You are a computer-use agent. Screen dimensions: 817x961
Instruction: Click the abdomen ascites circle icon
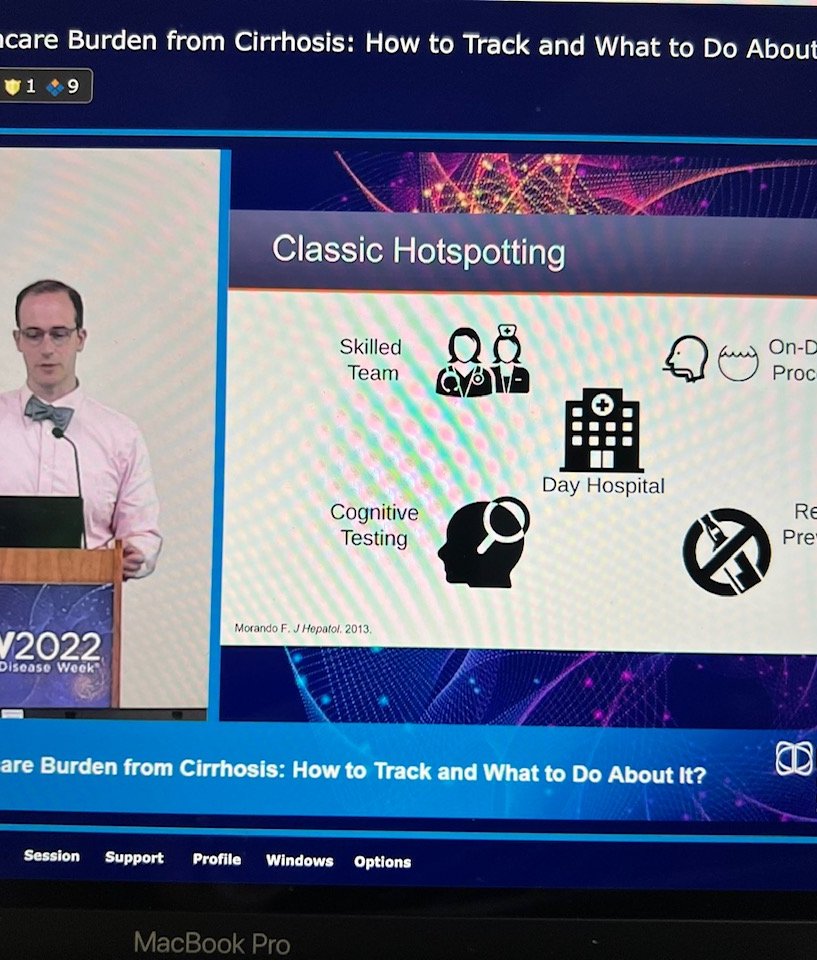click(738, 362)
